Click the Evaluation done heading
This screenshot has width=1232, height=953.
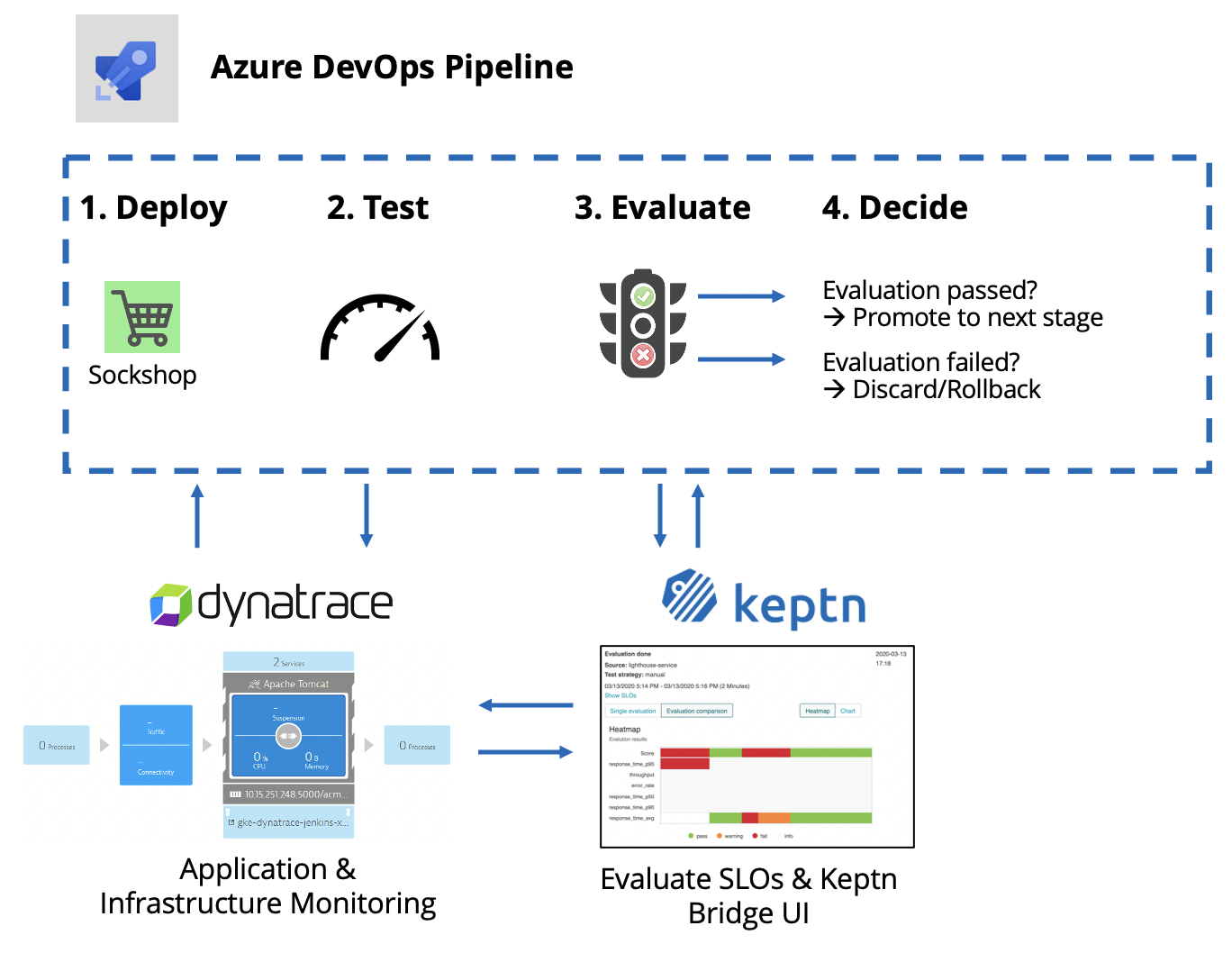(628, 654)
